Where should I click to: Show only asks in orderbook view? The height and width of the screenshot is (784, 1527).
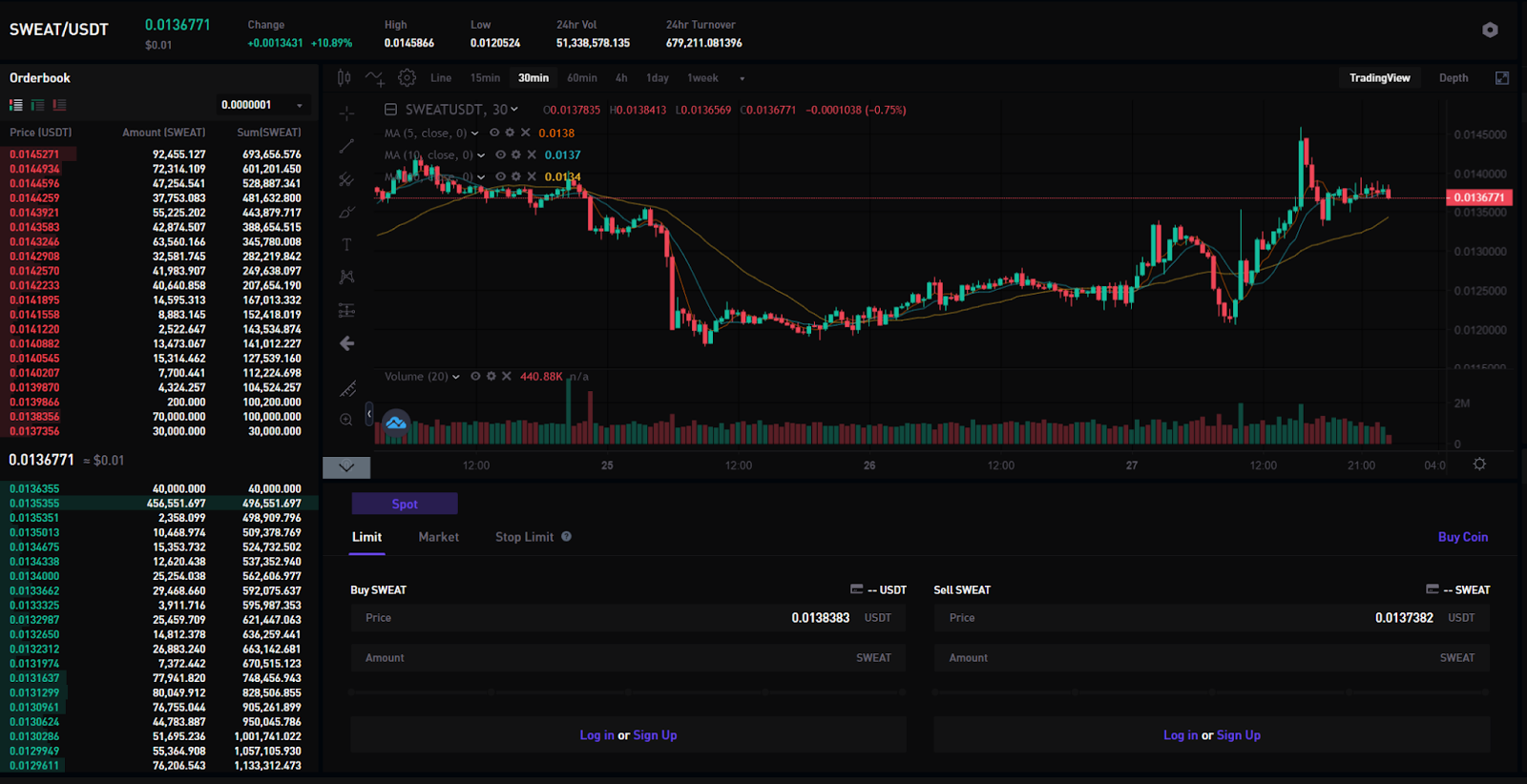(x=59, y=105)
